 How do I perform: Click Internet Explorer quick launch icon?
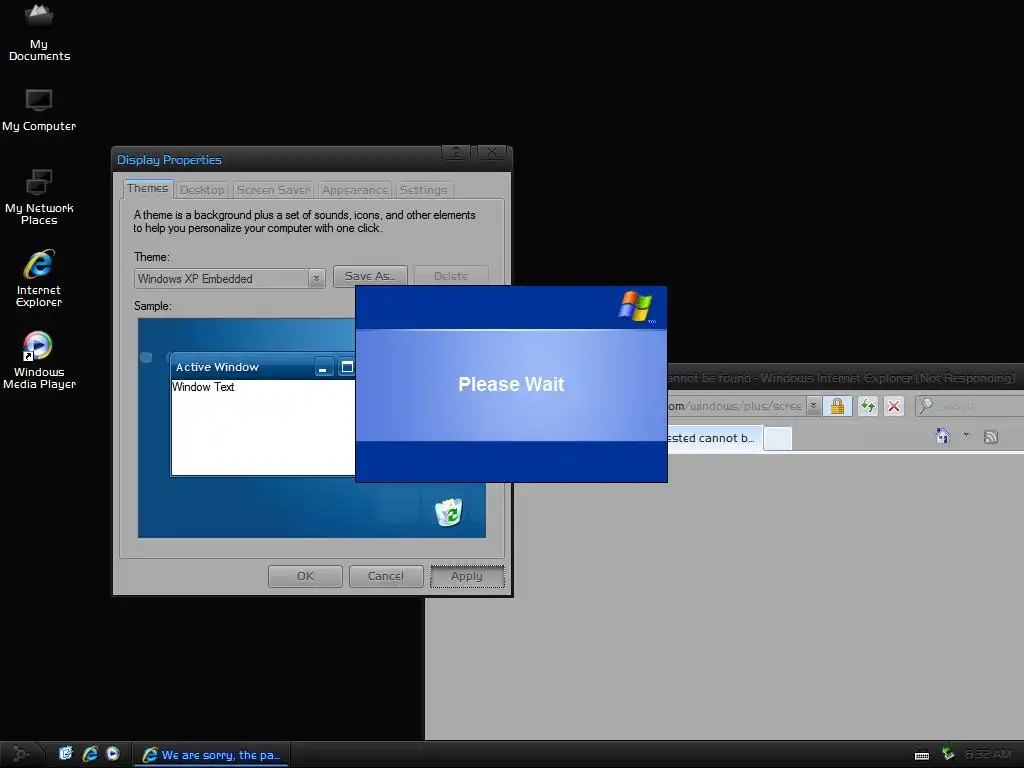click(x=89, y=754)
